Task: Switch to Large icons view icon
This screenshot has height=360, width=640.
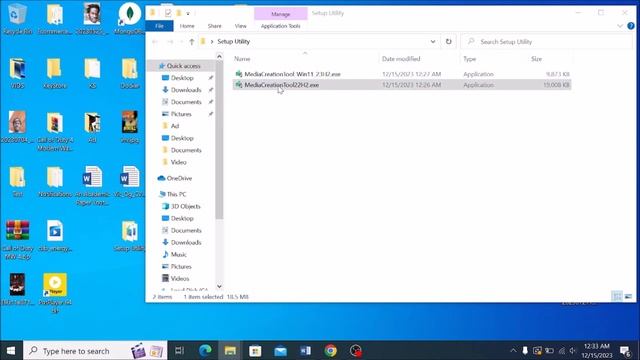Action: point(628,296)
